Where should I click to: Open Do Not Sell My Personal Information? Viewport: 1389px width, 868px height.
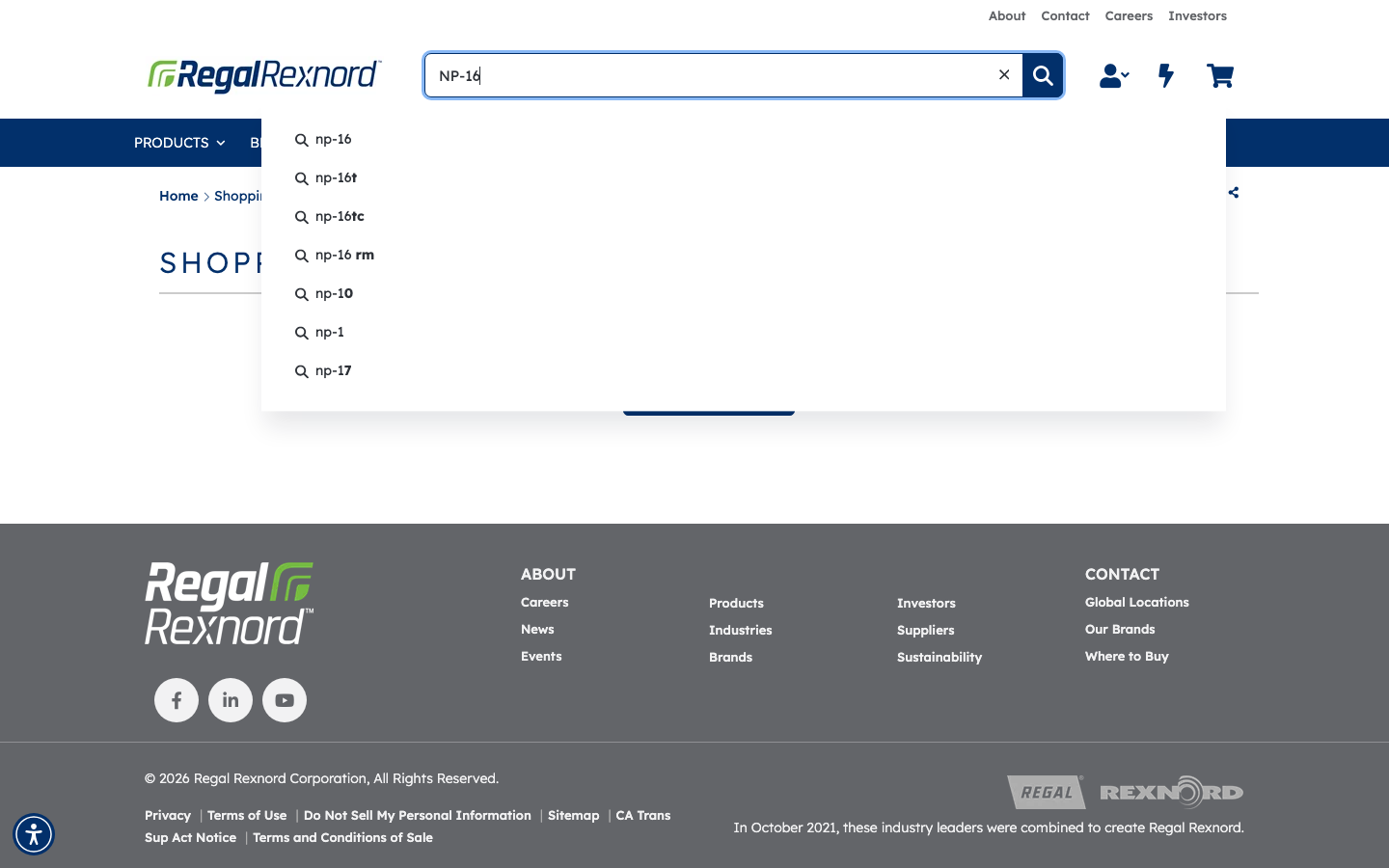coord(418,815)
